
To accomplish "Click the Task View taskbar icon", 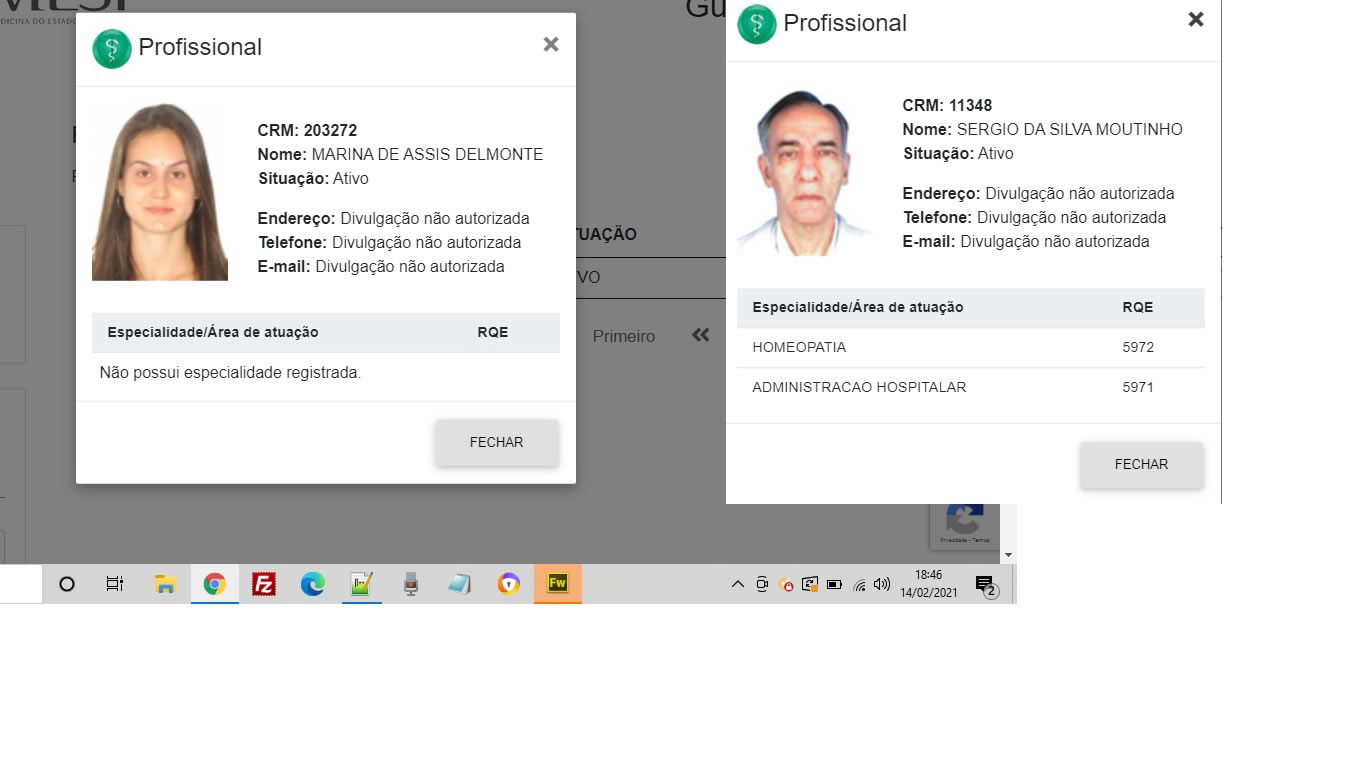I will (115, 585).
